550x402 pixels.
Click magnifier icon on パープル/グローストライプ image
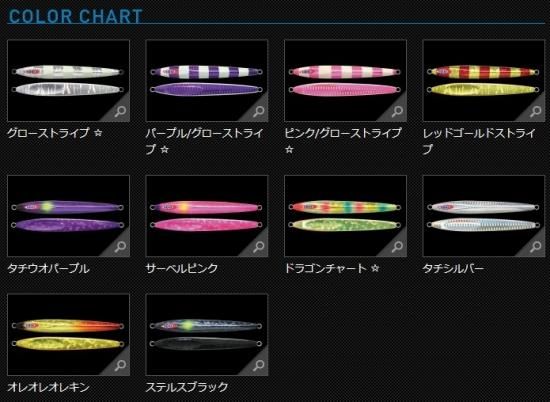(x=259, y=112)
